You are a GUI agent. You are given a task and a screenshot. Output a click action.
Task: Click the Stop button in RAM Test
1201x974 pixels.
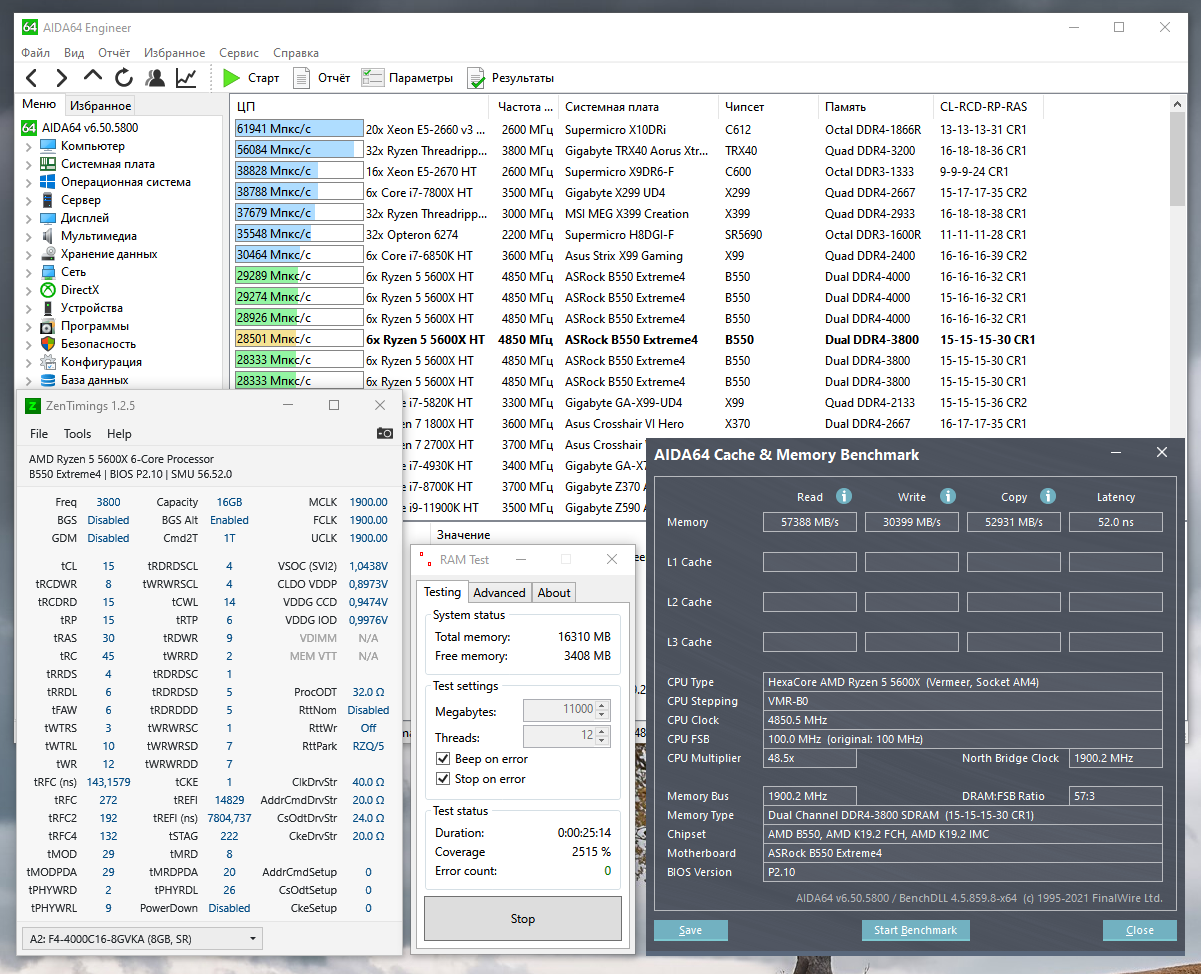tap(523, 918)
